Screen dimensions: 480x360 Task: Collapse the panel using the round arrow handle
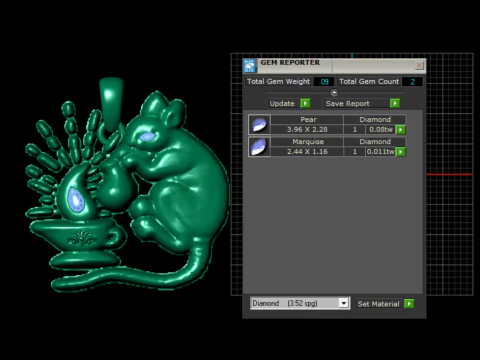coord(334,93)
